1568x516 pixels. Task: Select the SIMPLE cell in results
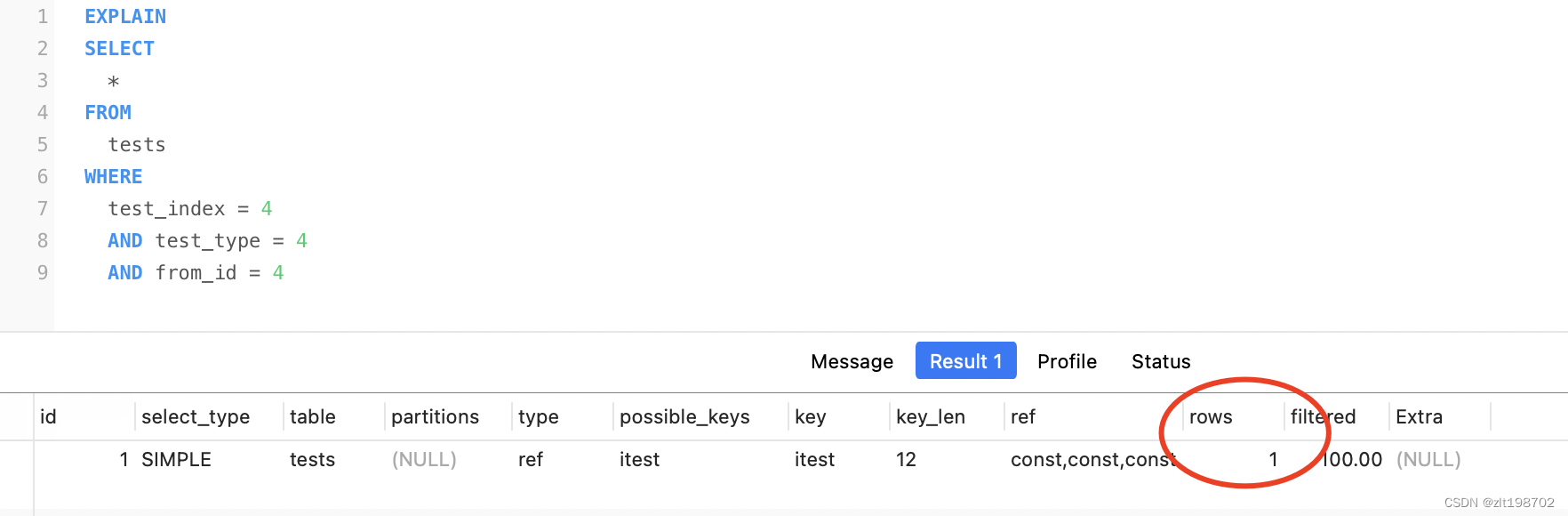[176, 459]
